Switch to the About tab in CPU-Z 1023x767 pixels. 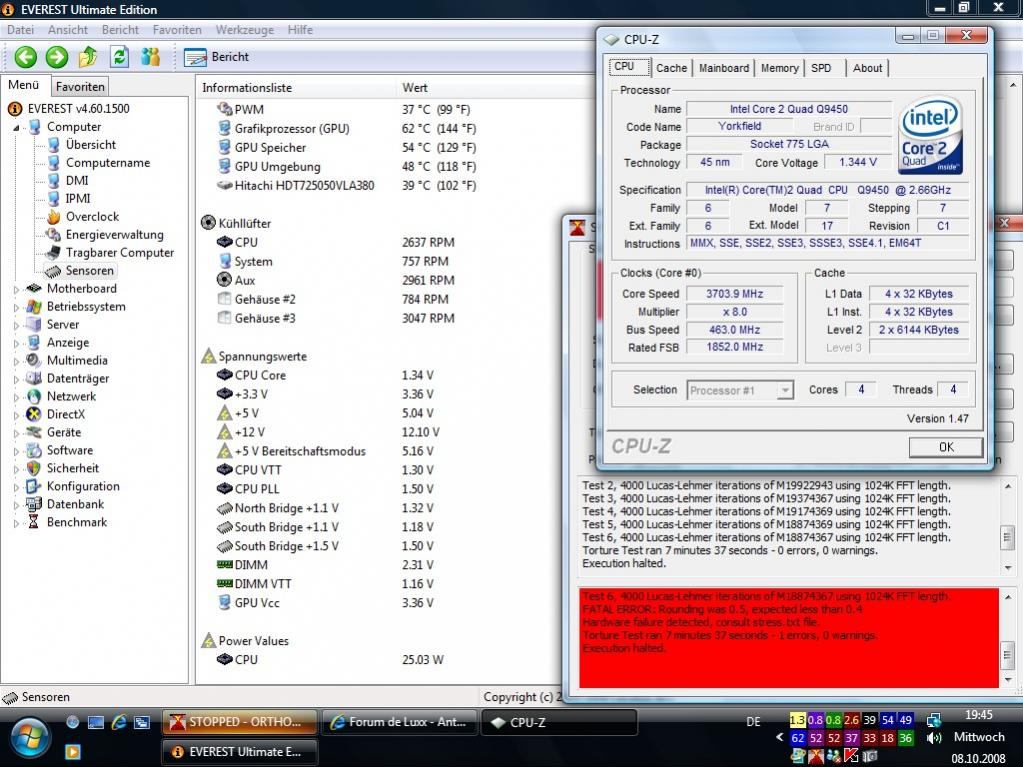pos(867,68)
